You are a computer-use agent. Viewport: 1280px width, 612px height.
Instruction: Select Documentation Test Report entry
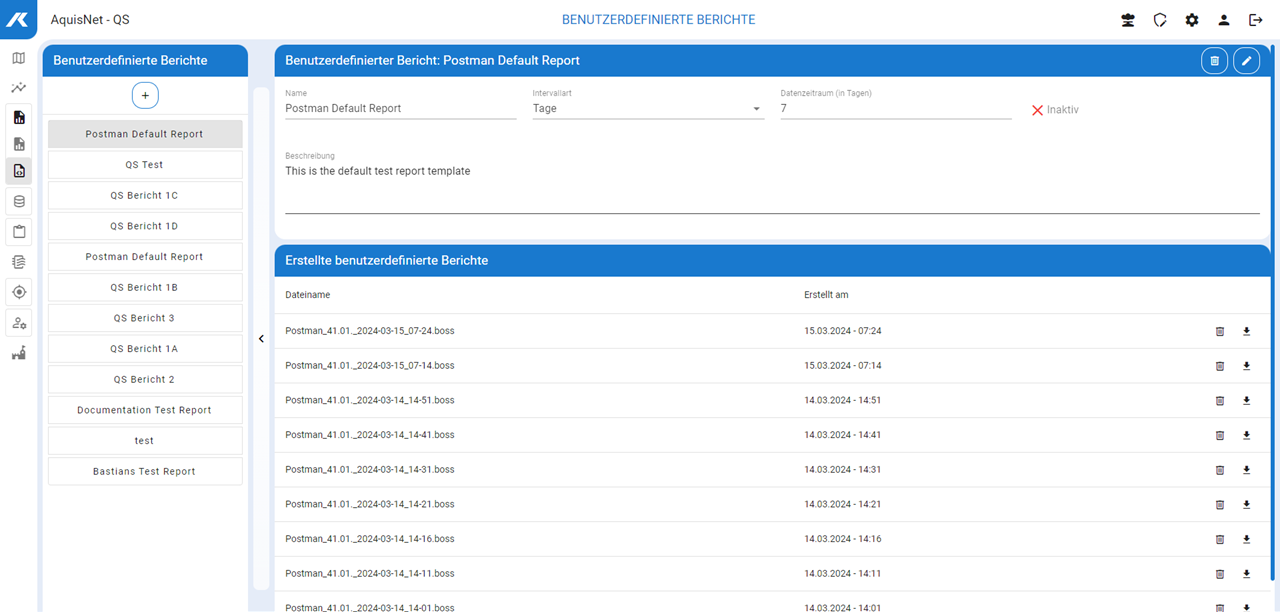(x=145, y=410)
